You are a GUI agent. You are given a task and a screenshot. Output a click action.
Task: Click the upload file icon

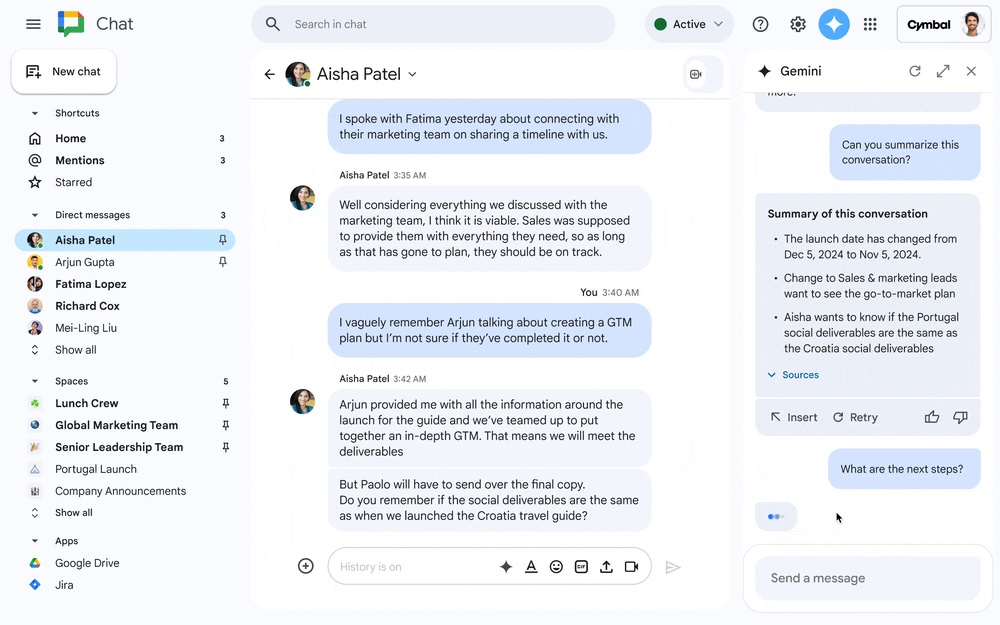(606, 567)
